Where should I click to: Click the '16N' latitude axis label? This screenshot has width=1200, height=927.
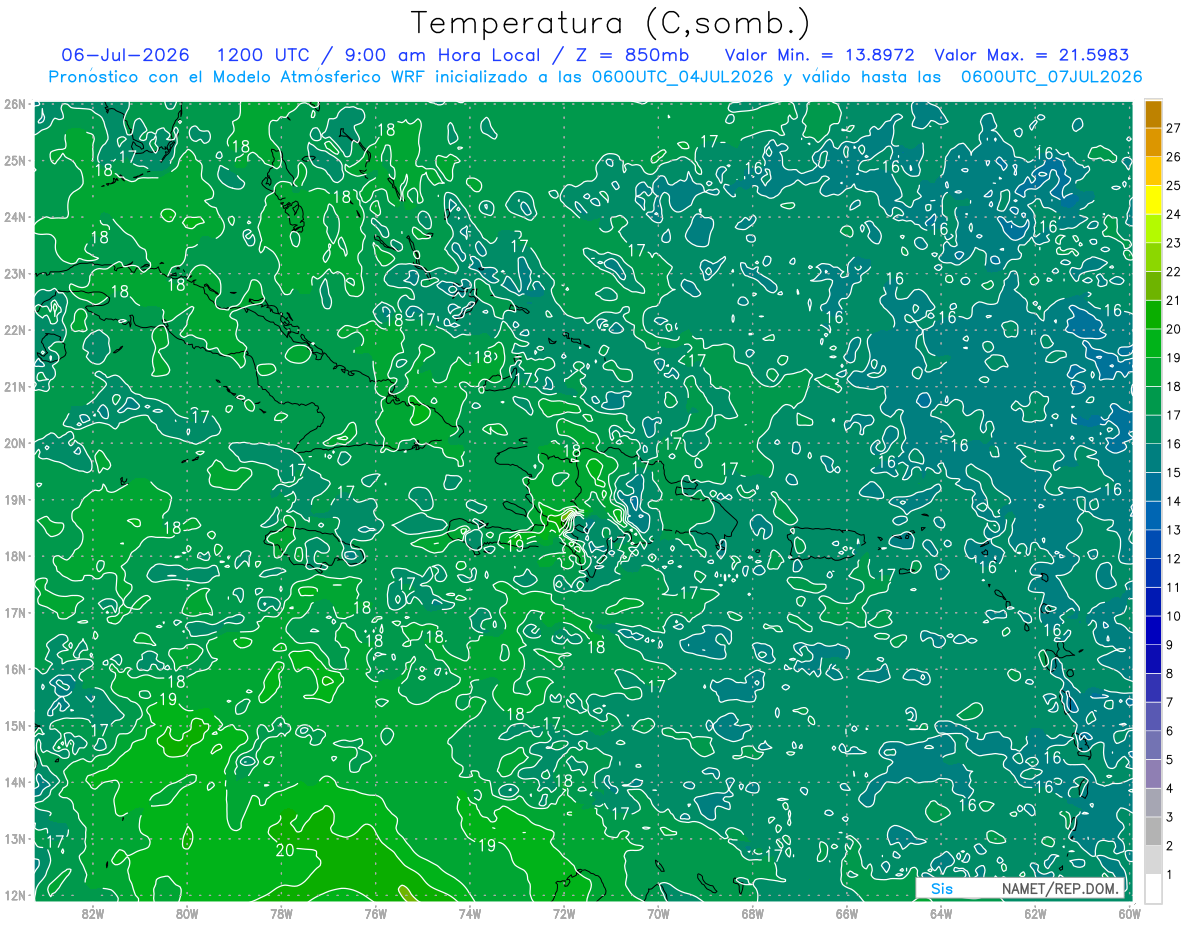[x=14, y=669]
